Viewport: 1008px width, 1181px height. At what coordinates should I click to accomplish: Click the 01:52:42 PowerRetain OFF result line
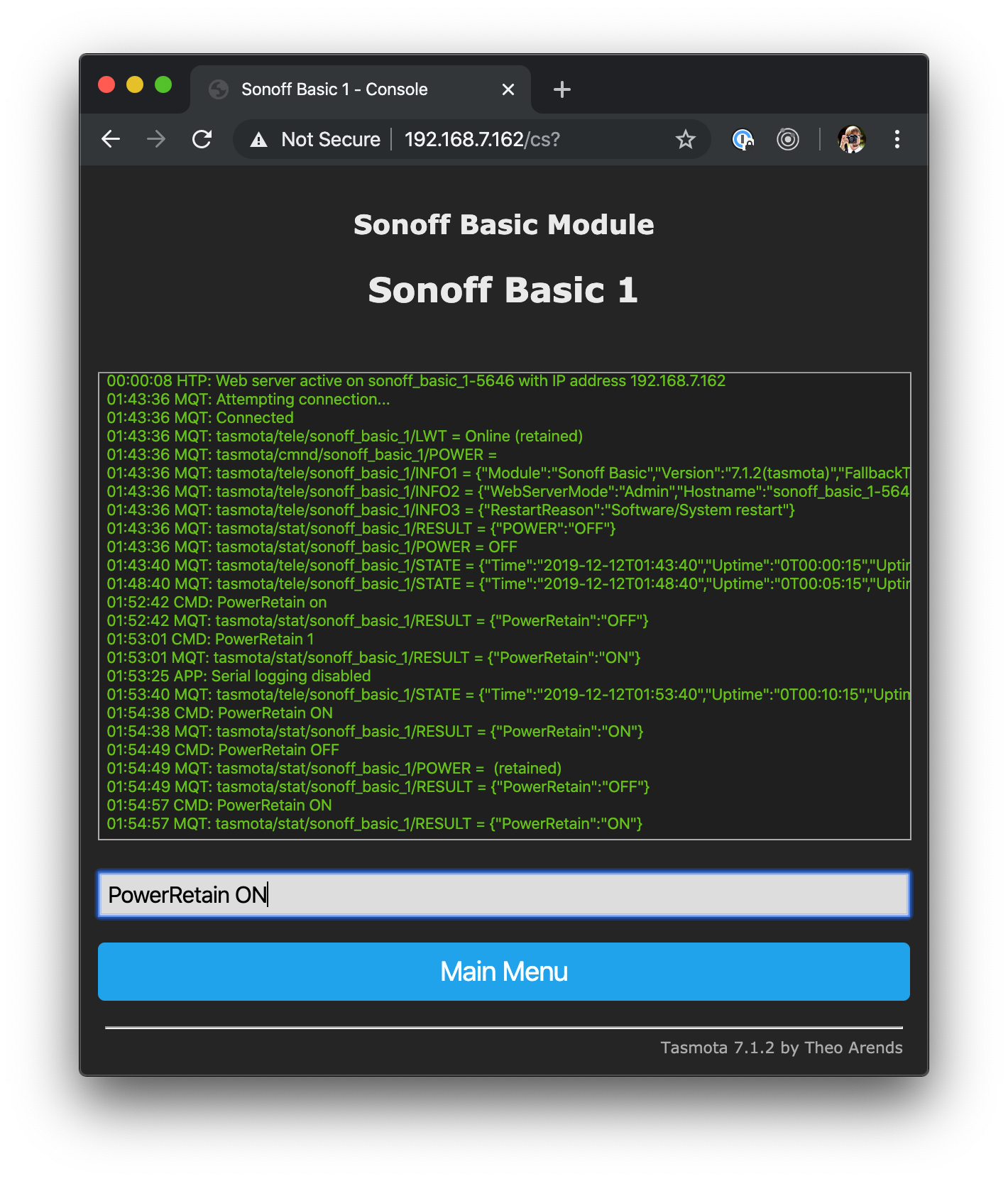(378, 621)
